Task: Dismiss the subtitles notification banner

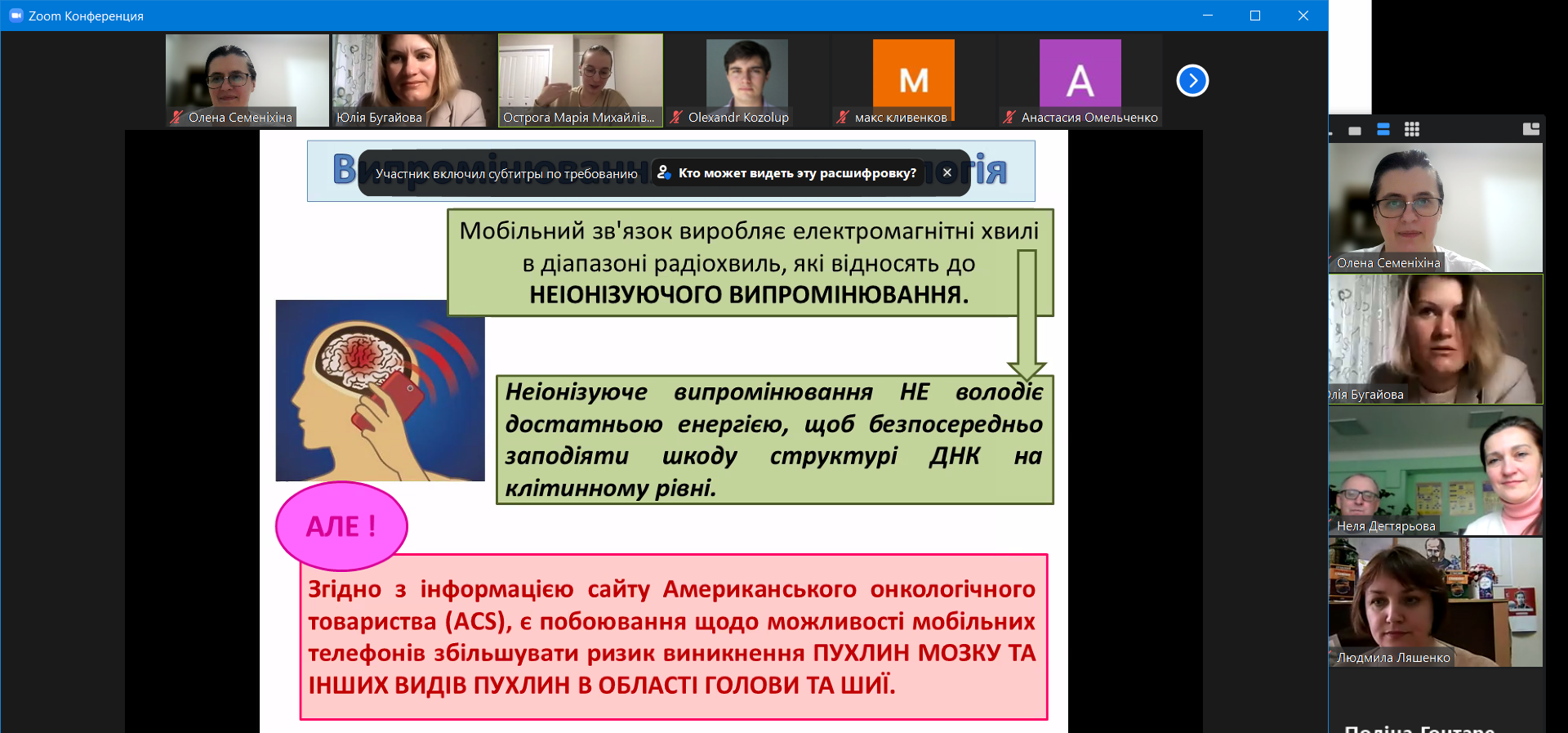Action: click(x=947, y=172)
